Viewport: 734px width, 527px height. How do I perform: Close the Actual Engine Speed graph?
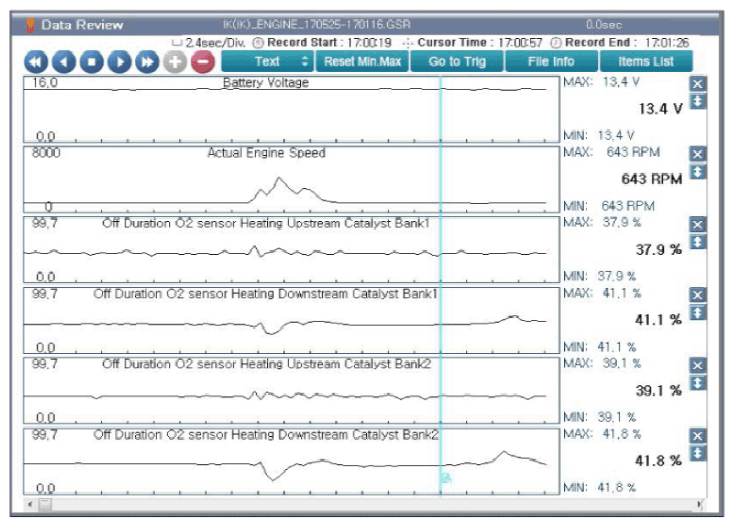pyautogui.click(x=698, y=154)
